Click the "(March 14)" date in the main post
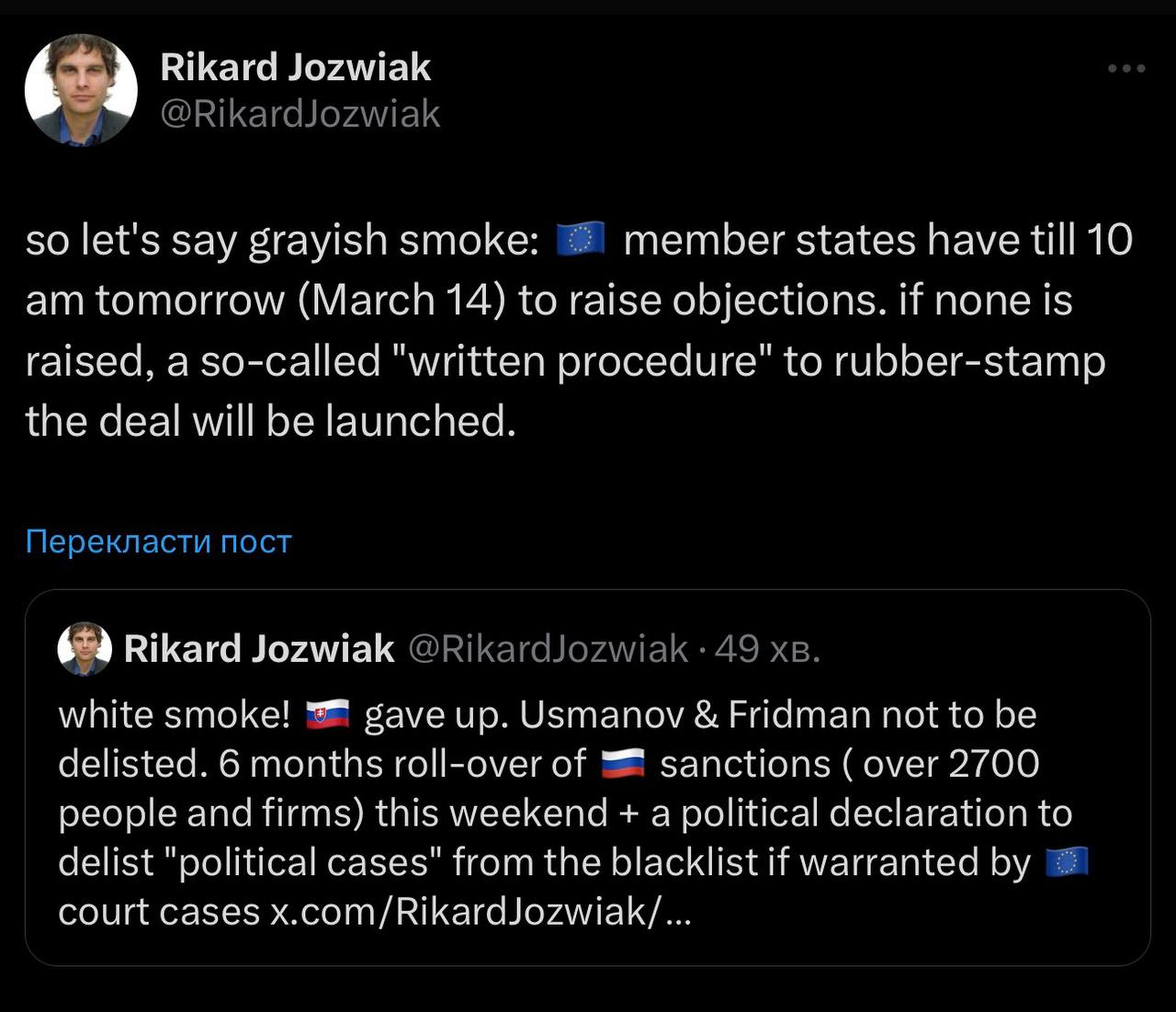Image resolution: width=1176 pixels, height=1012 pixels. click(x=401, y=301)
